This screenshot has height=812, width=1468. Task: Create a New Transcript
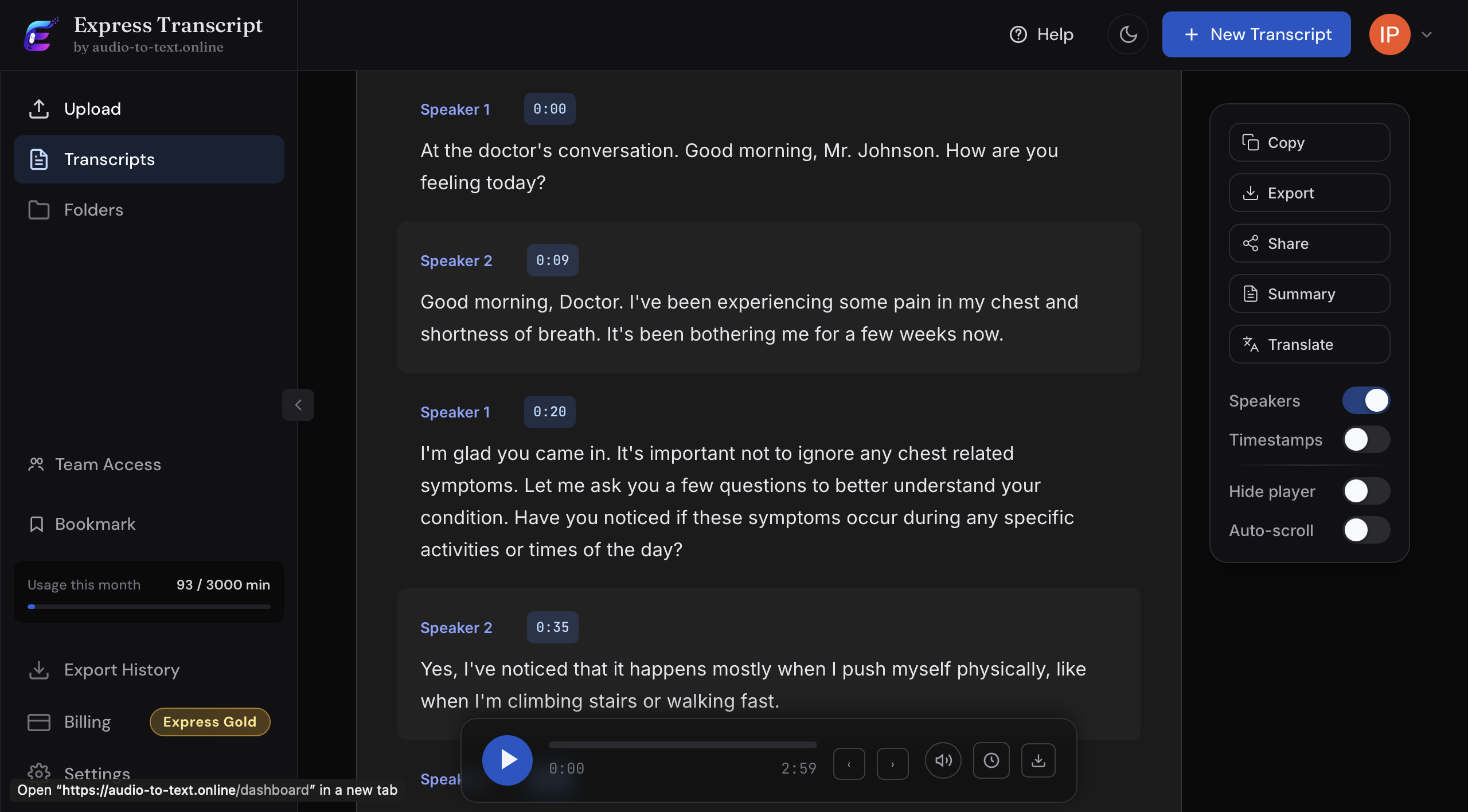(x=1255, y=34)
